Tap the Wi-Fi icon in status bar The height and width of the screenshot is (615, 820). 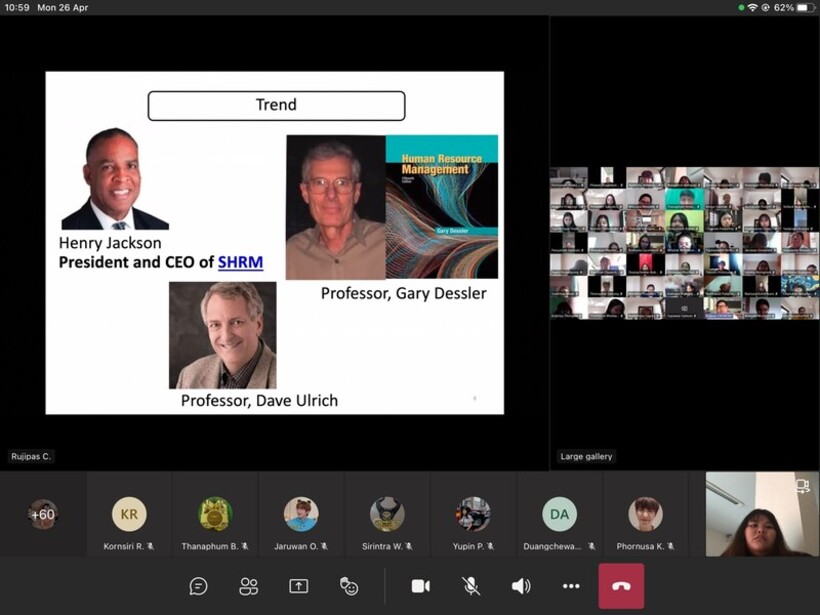tap(752, 7)
